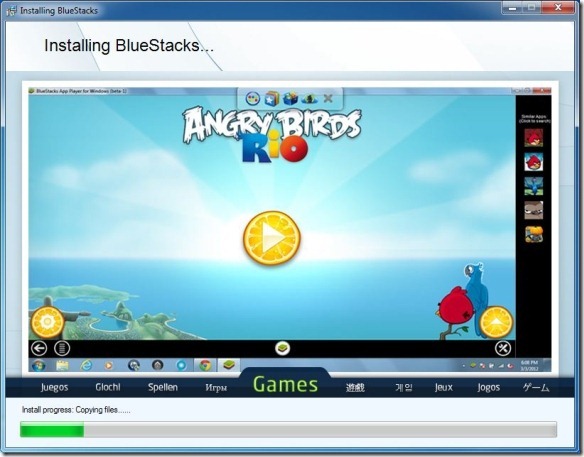Click the colorful circle icon in the top toolbar
Screen dimensions: 584x457
pyautogui.click(x=253, y=98)
